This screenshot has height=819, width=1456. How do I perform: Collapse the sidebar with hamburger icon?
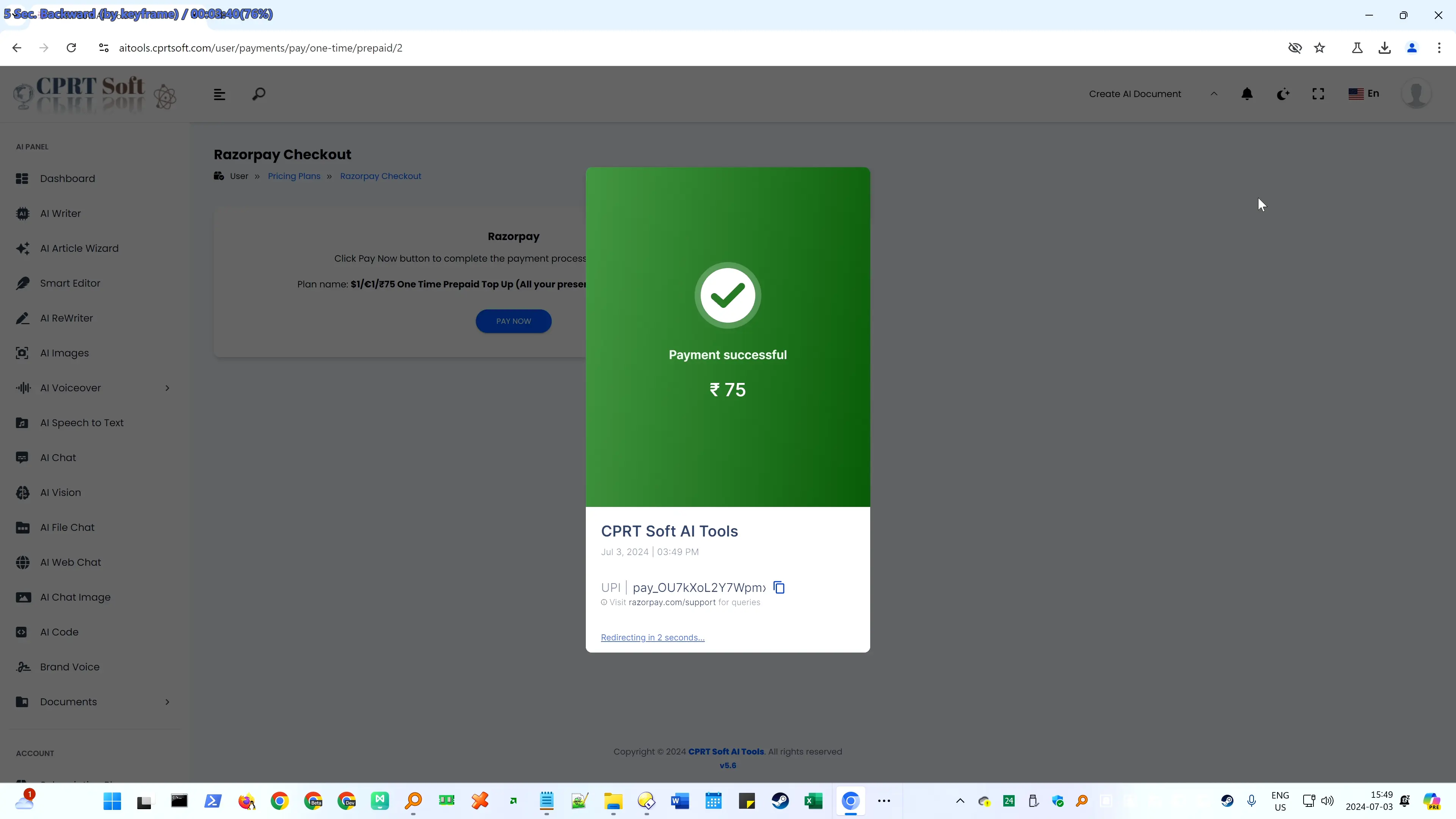[219, 94]
